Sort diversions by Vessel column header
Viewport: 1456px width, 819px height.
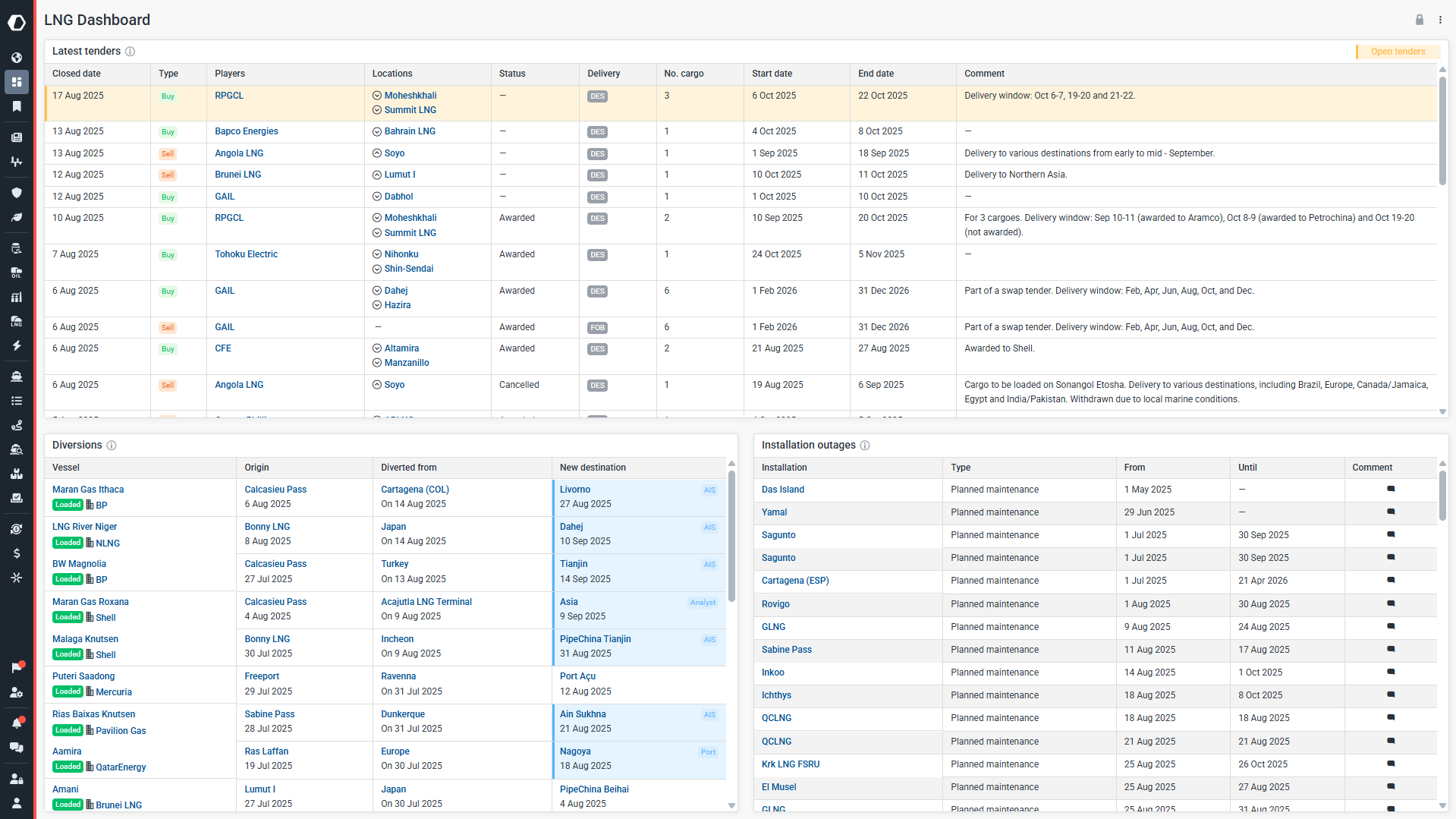coord(66,468)
